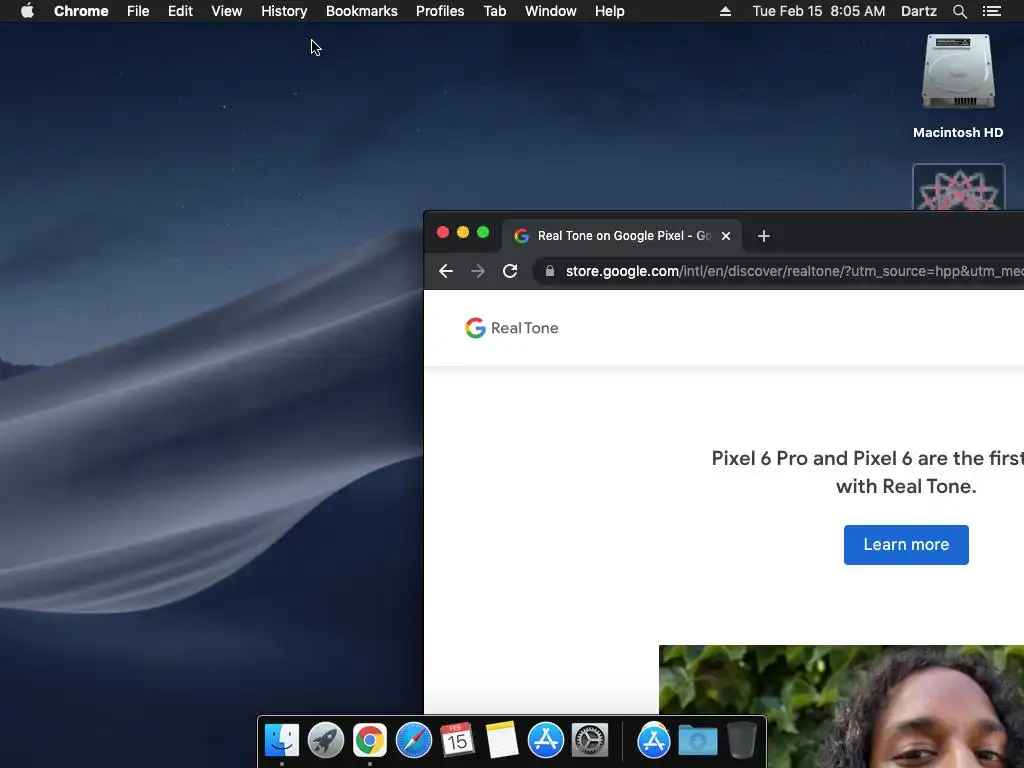Image resolution: width=1024 pixels, height=768 pixels.
Task: Open Notes from the Dock
Action: tap(502, 740)
